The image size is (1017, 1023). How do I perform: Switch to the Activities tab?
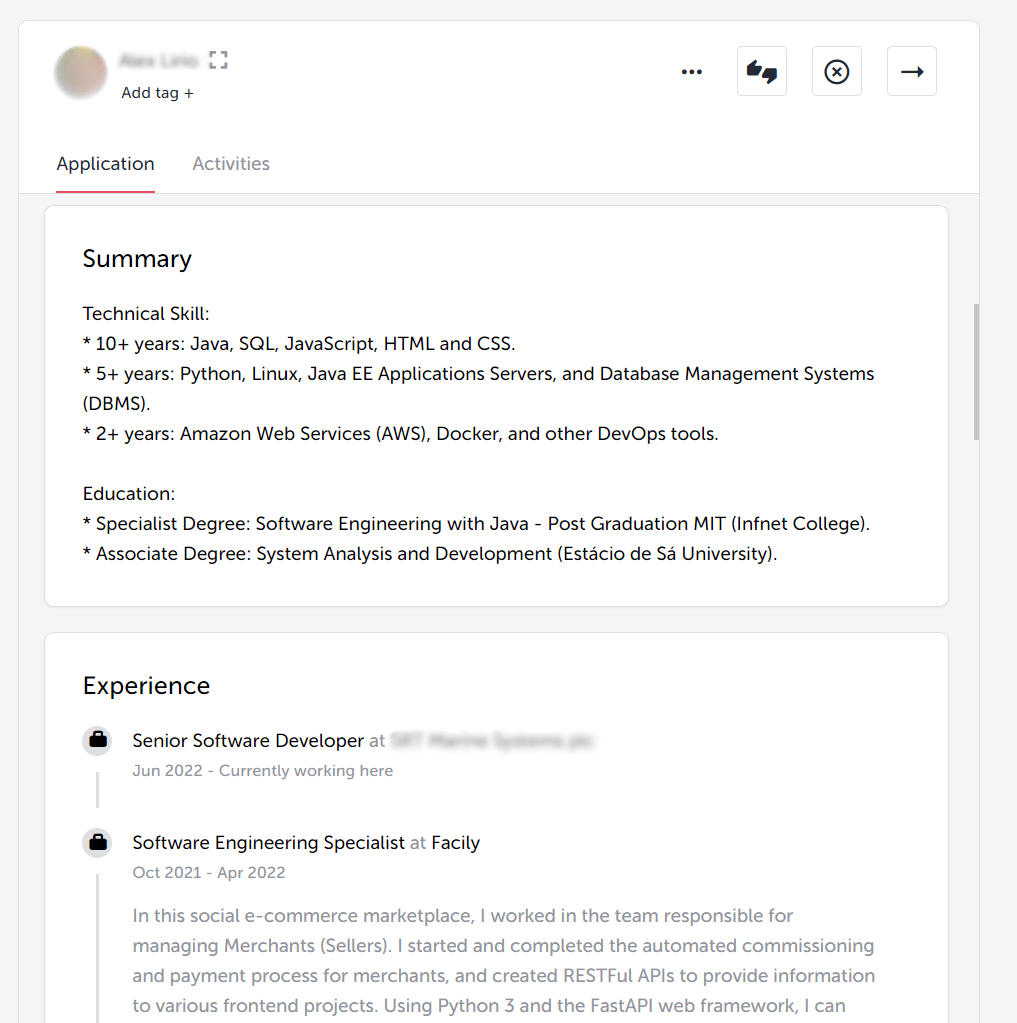pos(231,163)
